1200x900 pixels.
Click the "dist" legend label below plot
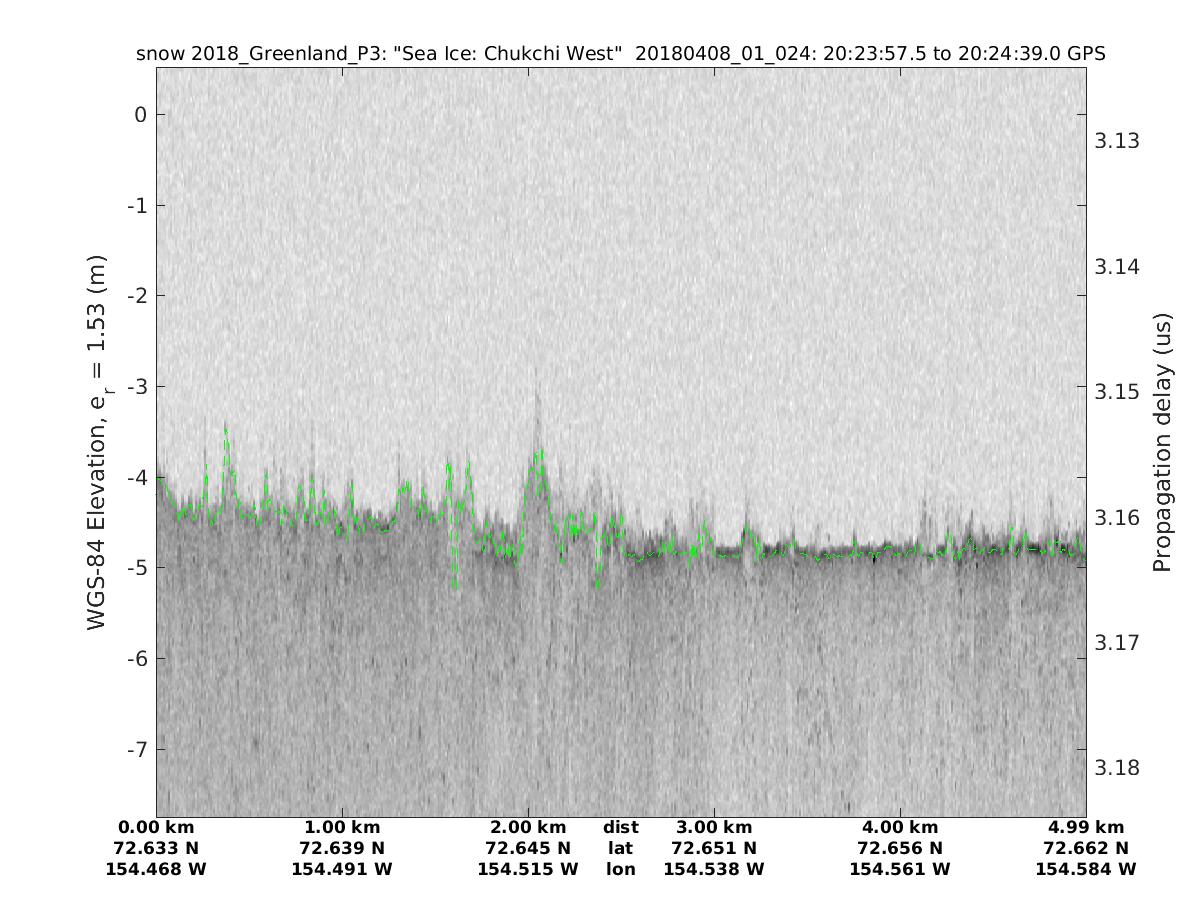point(620,827)
